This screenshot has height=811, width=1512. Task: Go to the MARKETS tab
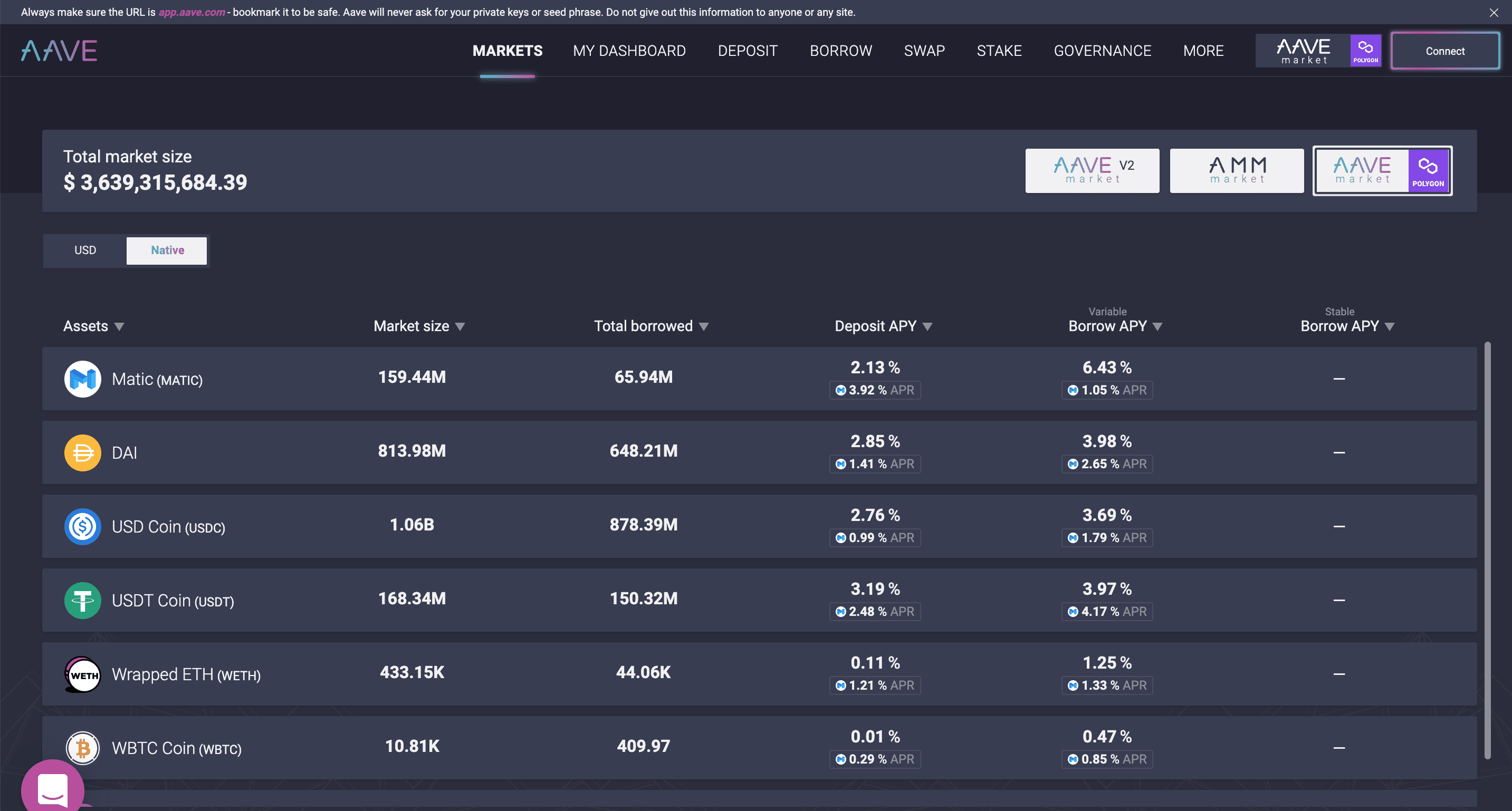[x=508, y=51]
